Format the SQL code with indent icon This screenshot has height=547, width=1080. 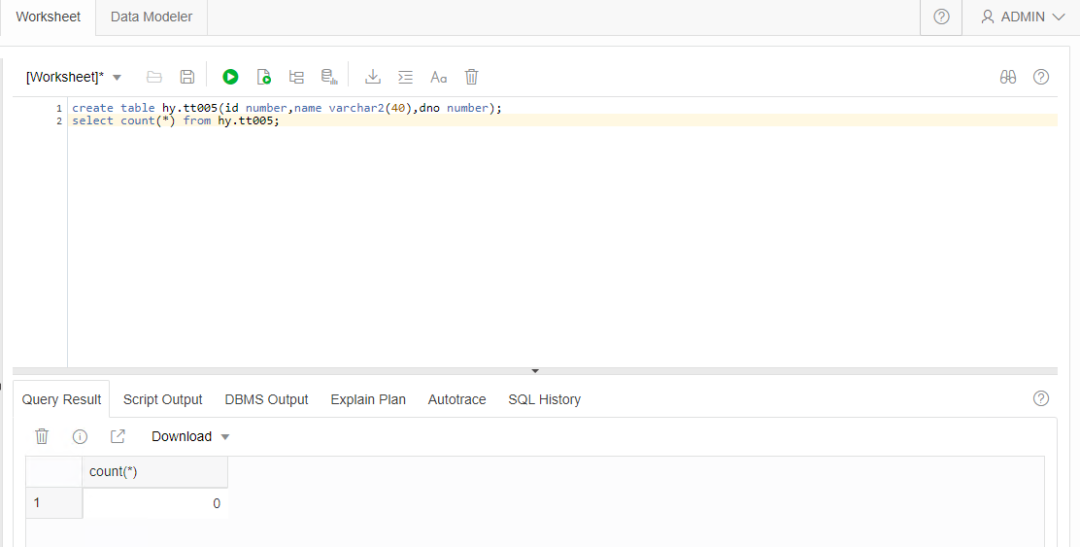(405, 77)
